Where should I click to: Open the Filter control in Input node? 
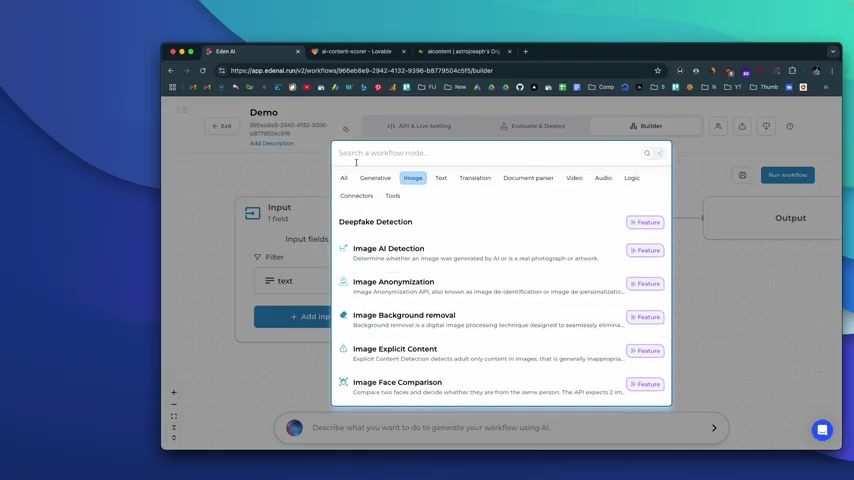[x=269, y=257]
